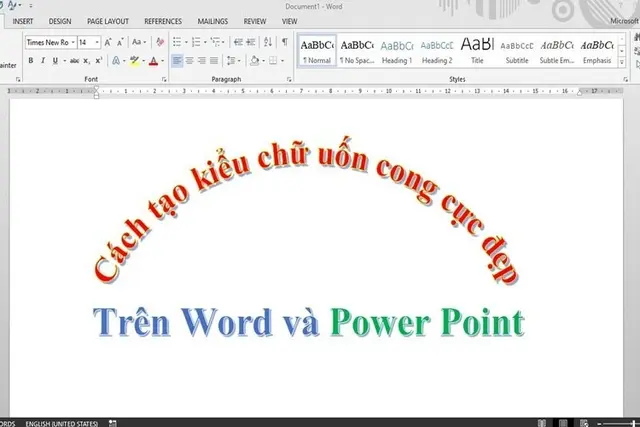Screen dimensions: 640x427
Task: Expand the bullet library arrow
Action: 186,42
